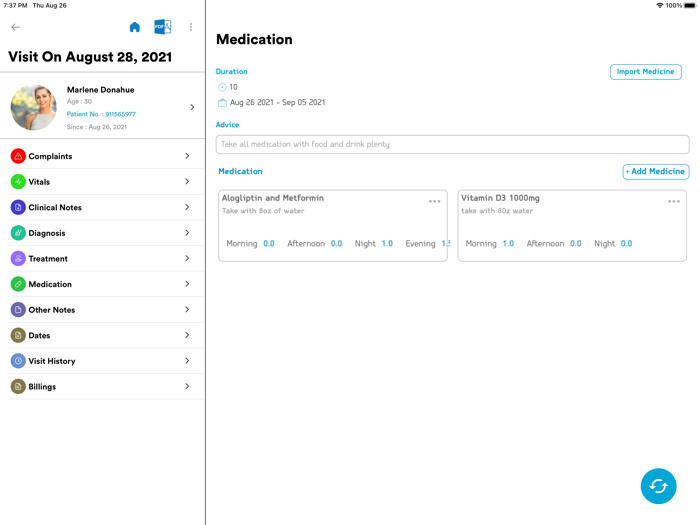
Task: Expand the patient profile chevron
Action: point(192,107)
